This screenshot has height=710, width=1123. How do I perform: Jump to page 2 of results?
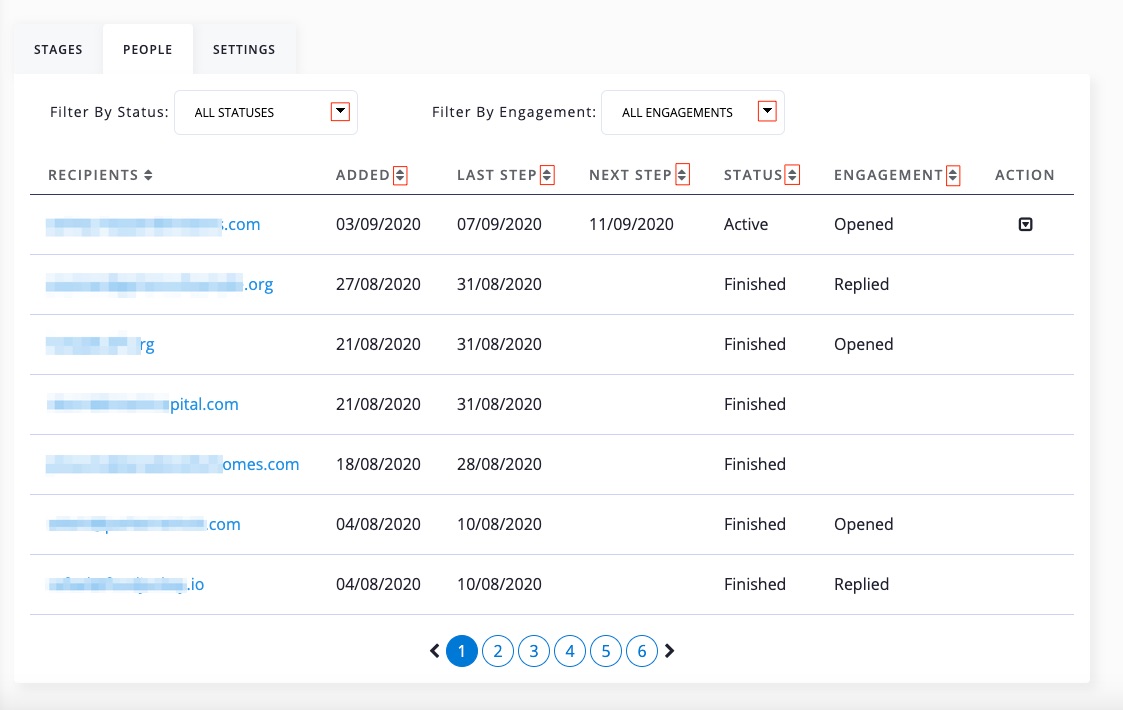tap(497, 652)
